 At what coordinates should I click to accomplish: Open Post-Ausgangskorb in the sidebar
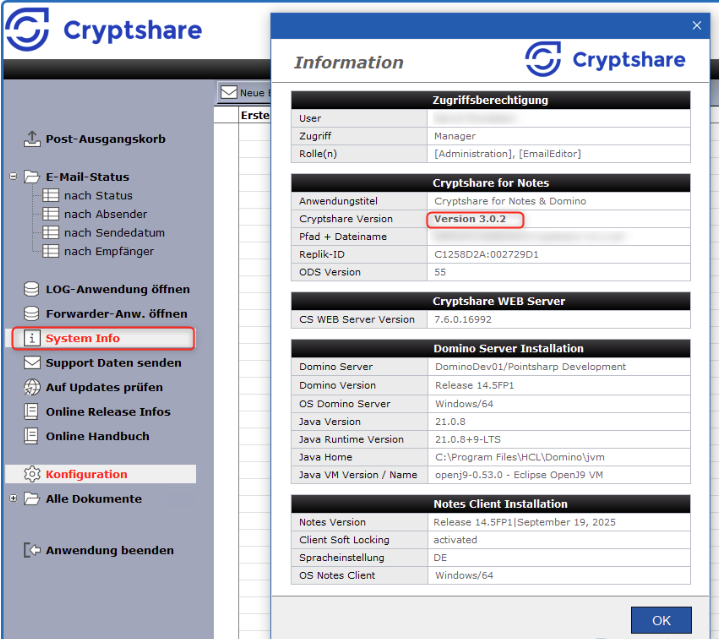coord(105,139)
